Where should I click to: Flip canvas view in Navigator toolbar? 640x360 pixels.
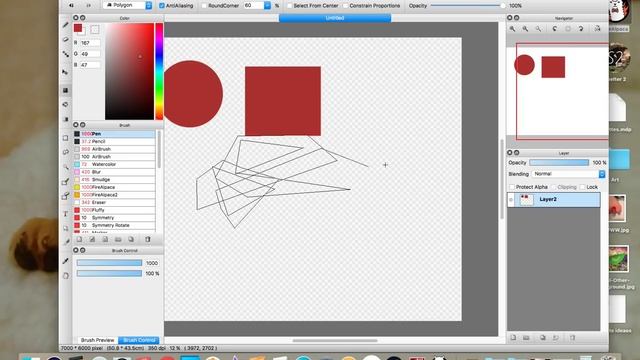click(597, 29)
